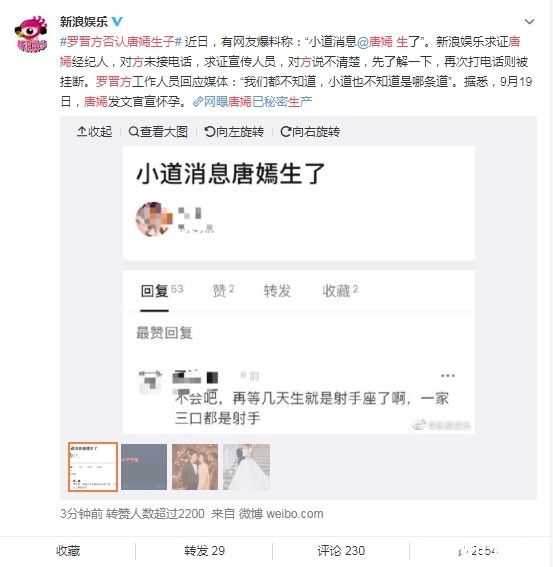553x567 pixels.
Task: Open the #罗晋方否认唐嫣生子# hashtag topic
Action: click(121, 42)
